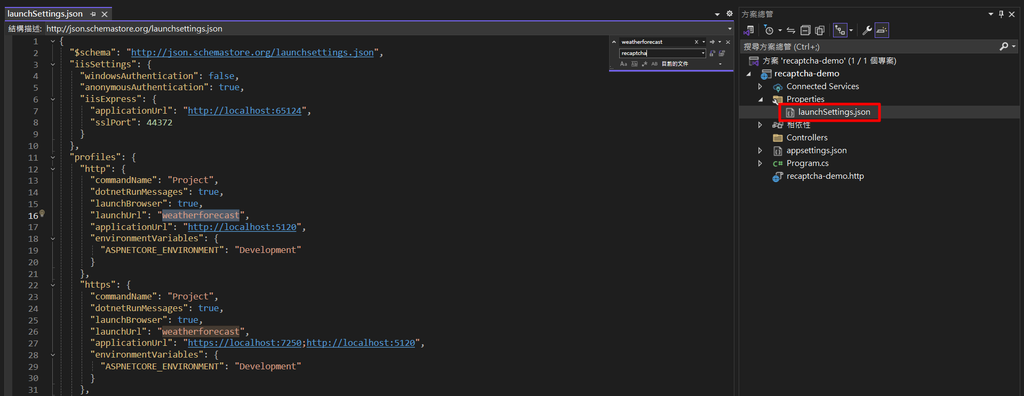1024x396 pixels.
Task: Open http://localhost:5120 link on line 17
Action: pos(242,227)
